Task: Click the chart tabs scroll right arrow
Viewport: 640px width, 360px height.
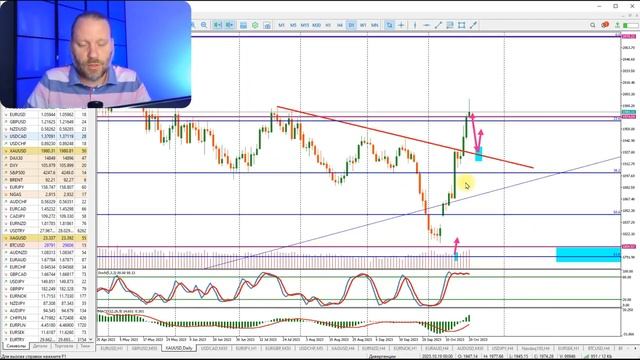Action: pos(636,349)
